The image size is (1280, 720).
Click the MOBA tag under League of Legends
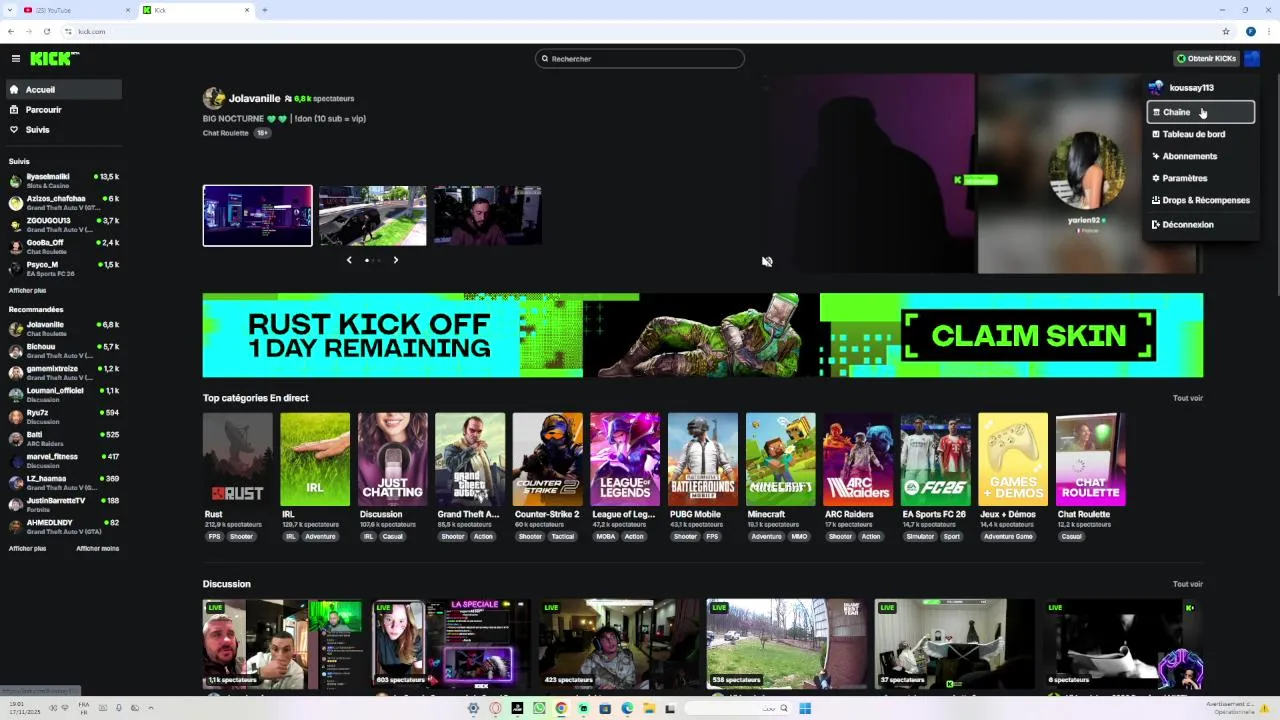(606, 537)
